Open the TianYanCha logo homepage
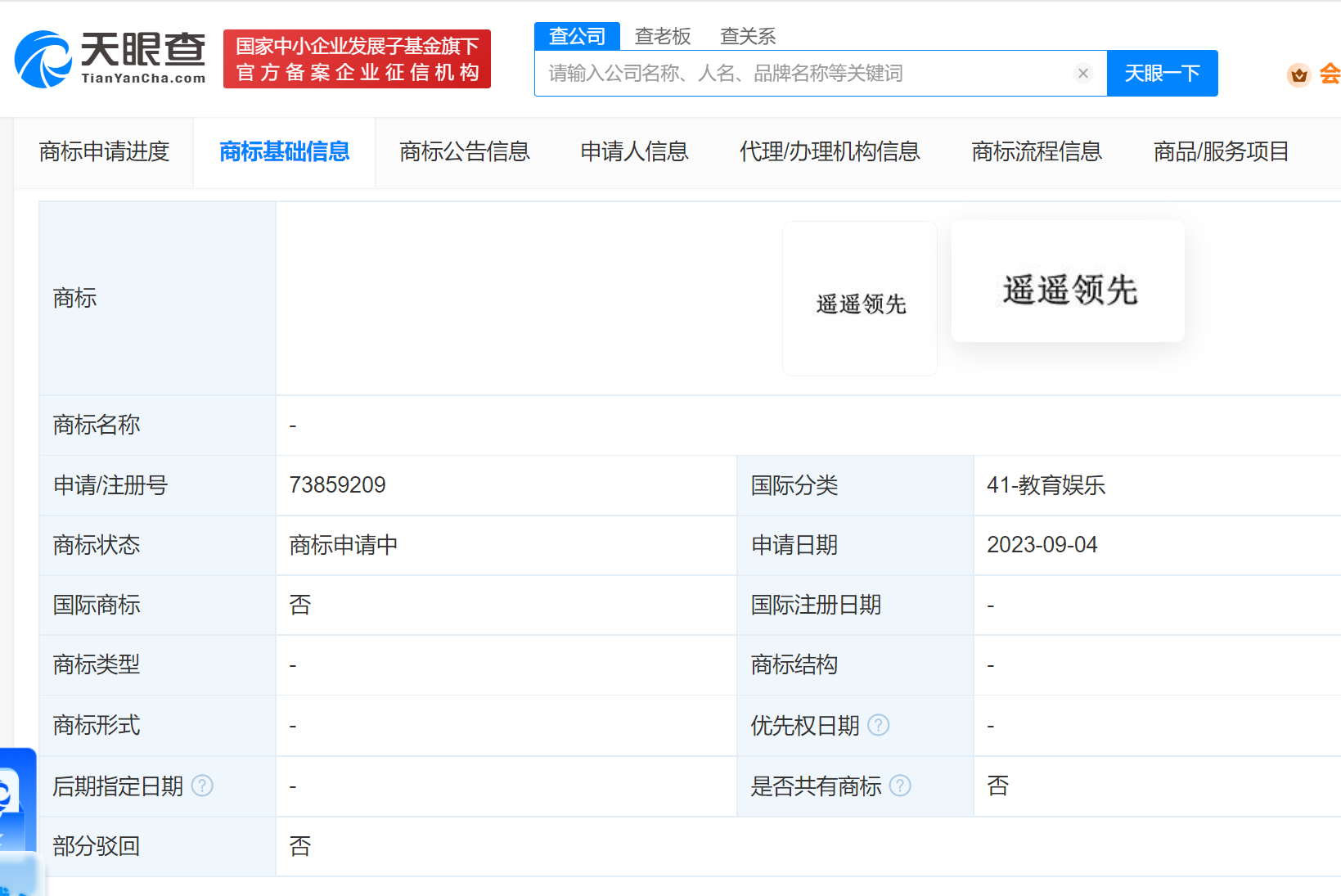 [110, 59]
